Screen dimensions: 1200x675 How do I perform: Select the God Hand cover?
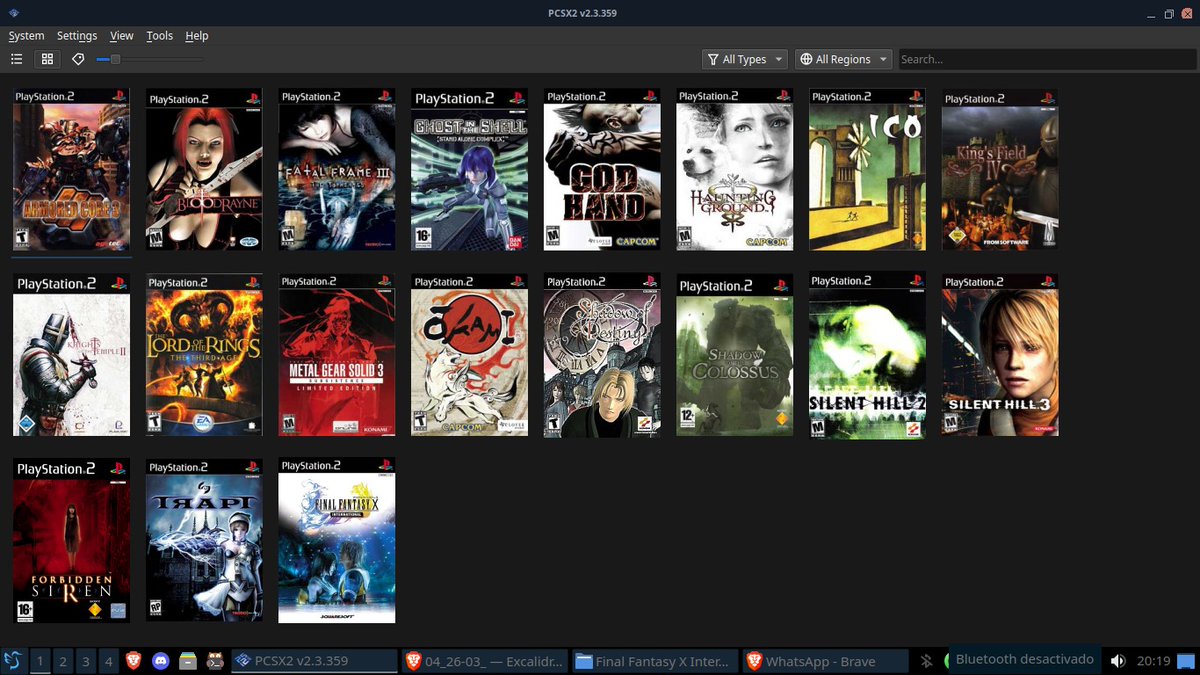[x=602, y=169]
